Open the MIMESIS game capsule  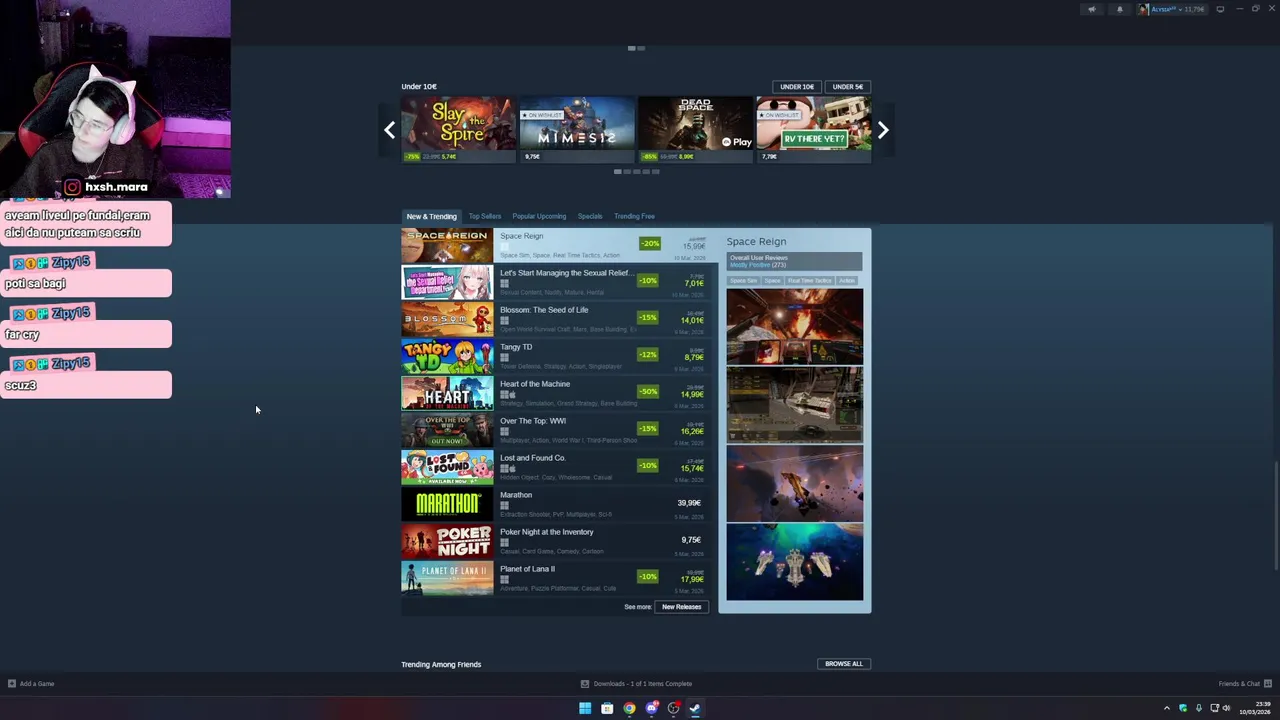[x=577, y=129]
